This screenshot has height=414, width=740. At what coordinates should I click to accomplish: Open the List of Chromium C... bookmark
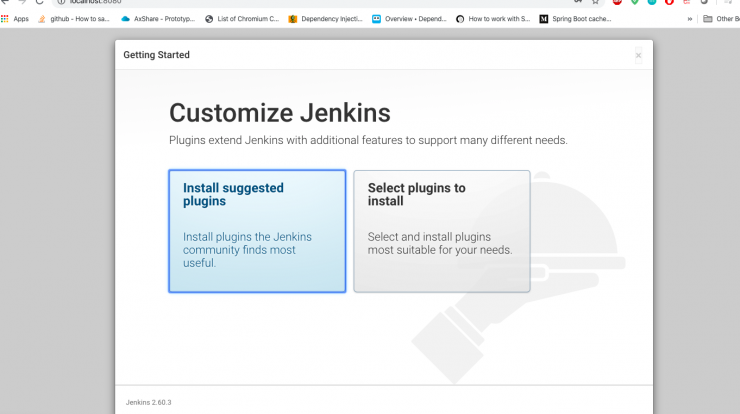click(x=242, y=19)
